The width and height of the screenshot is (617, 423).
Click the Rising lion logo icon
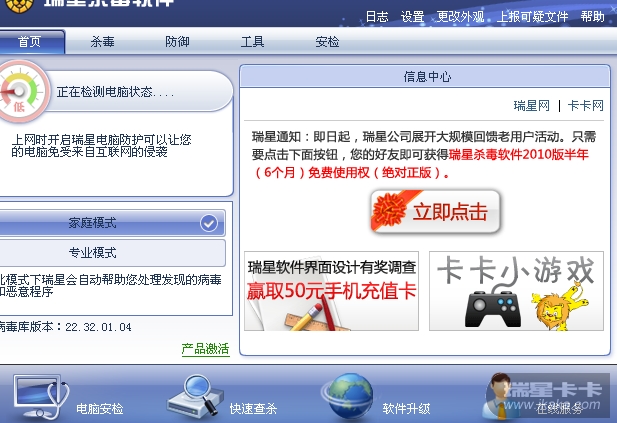[20, 5]
